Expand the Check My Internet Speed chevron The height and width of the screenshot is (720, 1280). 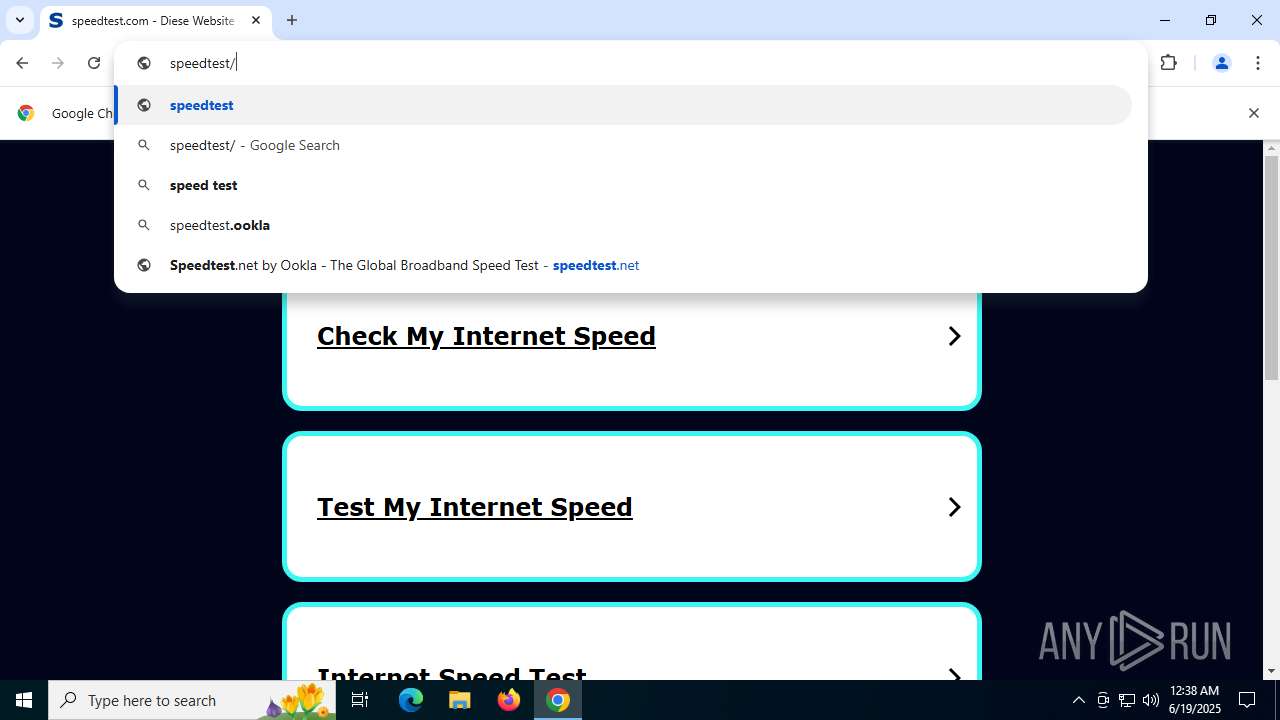[x=954, y=336]
